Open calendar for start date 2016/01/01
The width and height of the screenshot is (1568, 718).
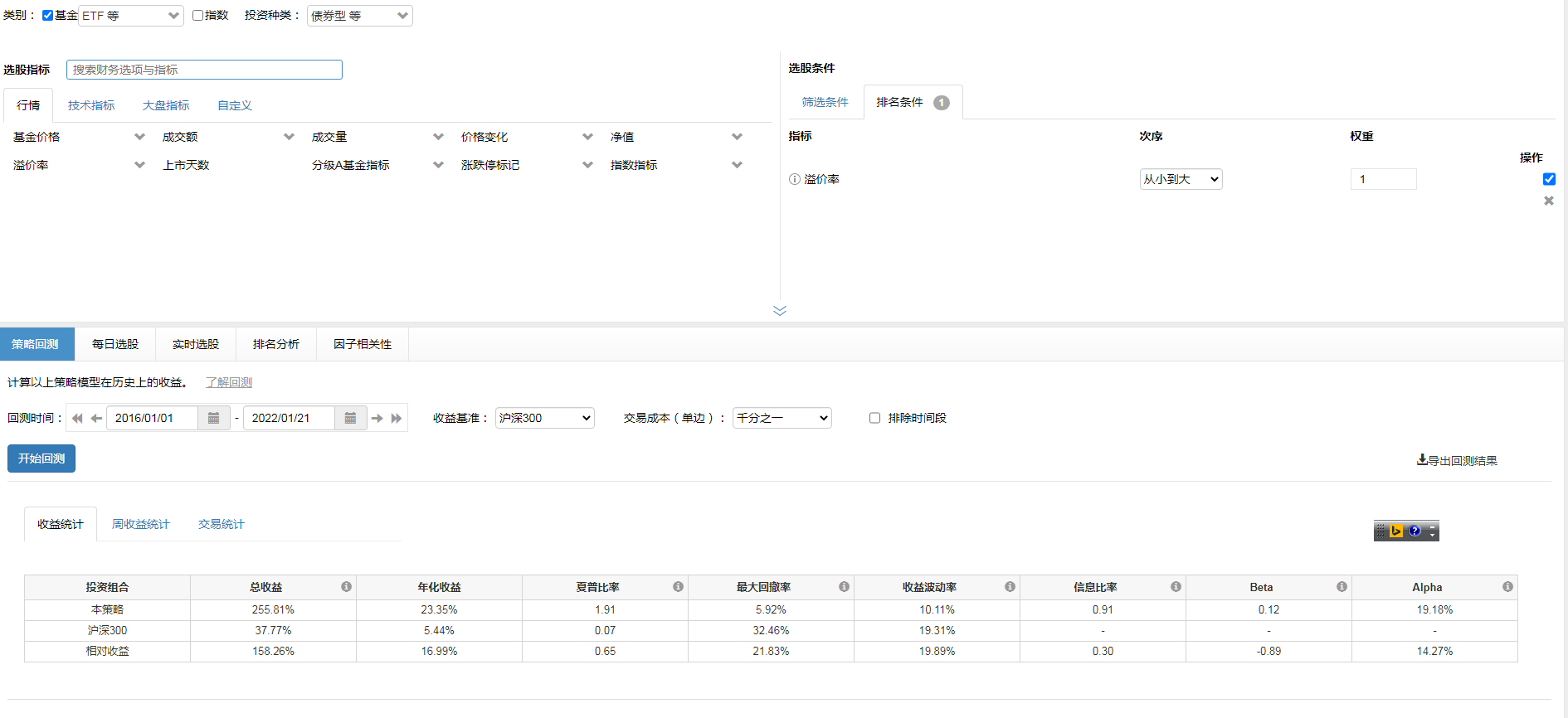point(213,419)
